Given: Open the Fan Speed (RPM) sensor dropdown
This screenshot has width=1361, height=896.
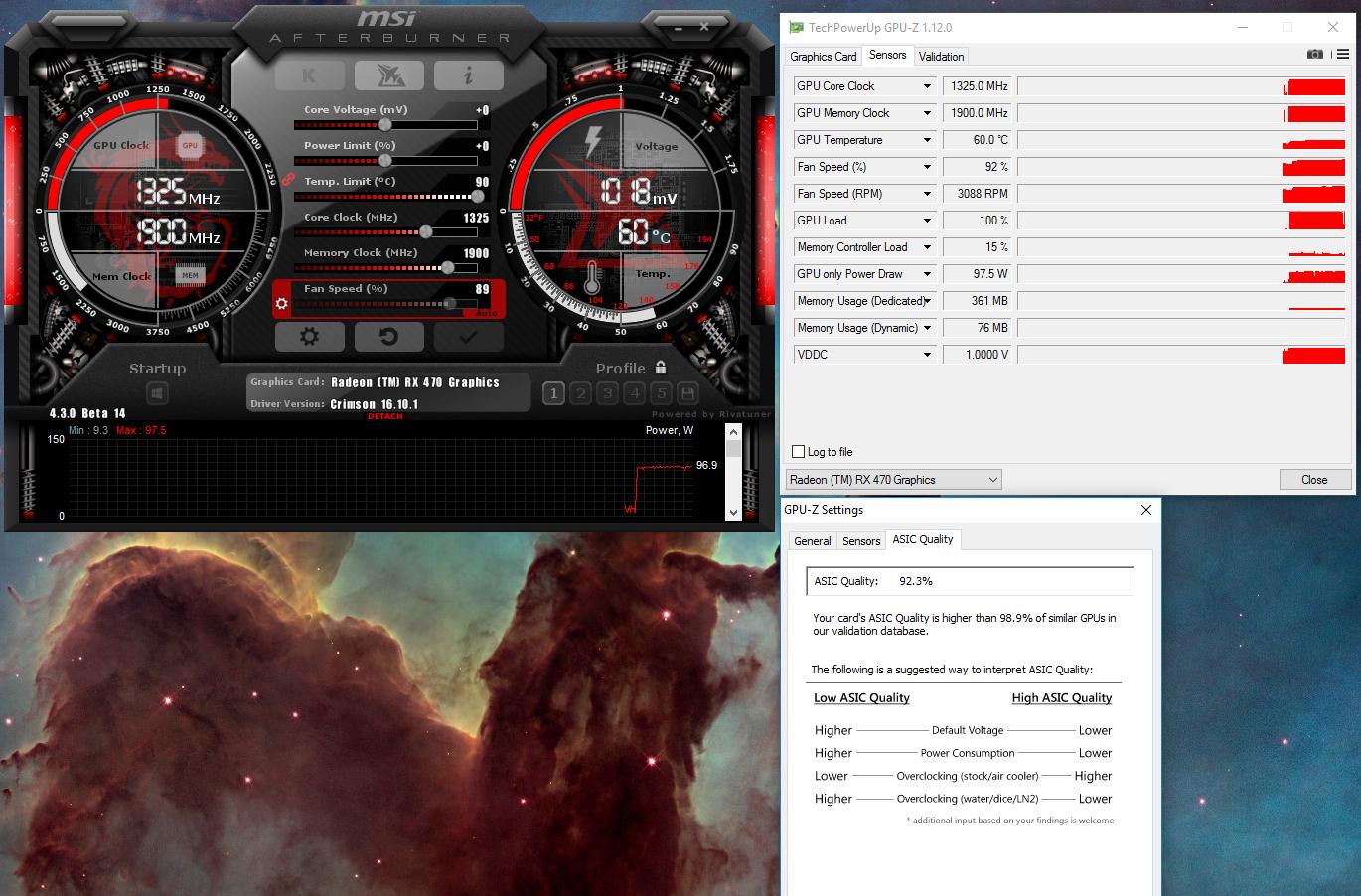Looking at the screenshot, I should click(927, 194).
